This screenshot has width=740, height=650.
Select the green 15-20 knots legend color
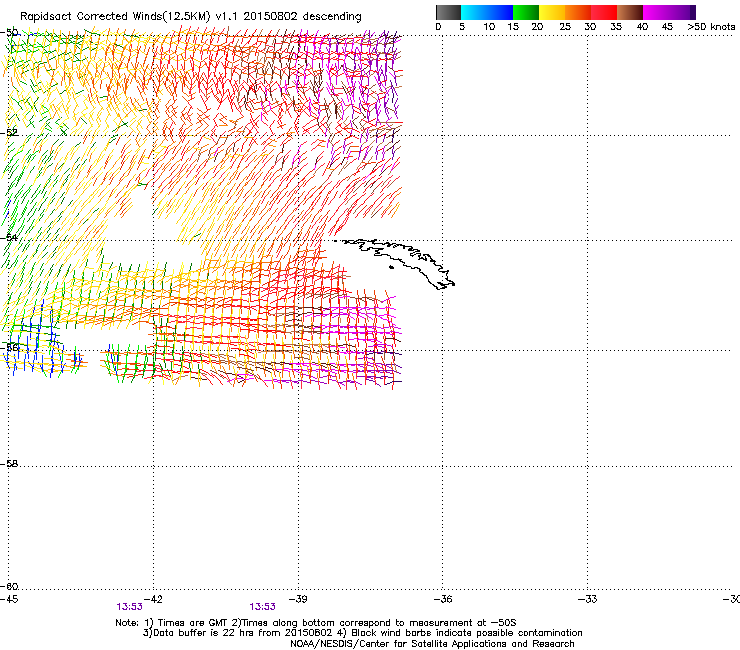[526, 12]
